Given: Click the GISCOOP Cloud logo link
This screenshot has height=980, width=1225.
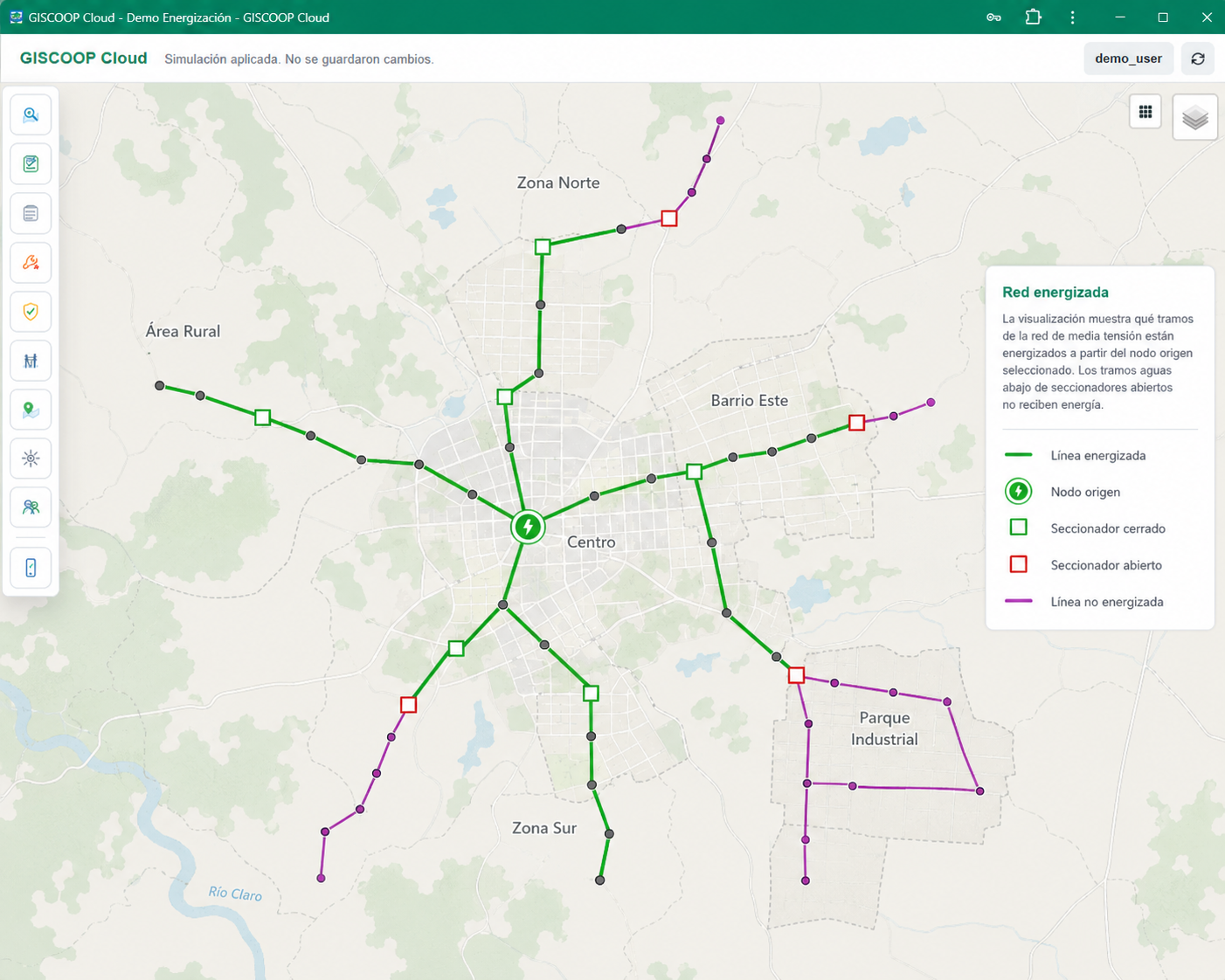Looking at the screenshot, I should coord(84,59).
